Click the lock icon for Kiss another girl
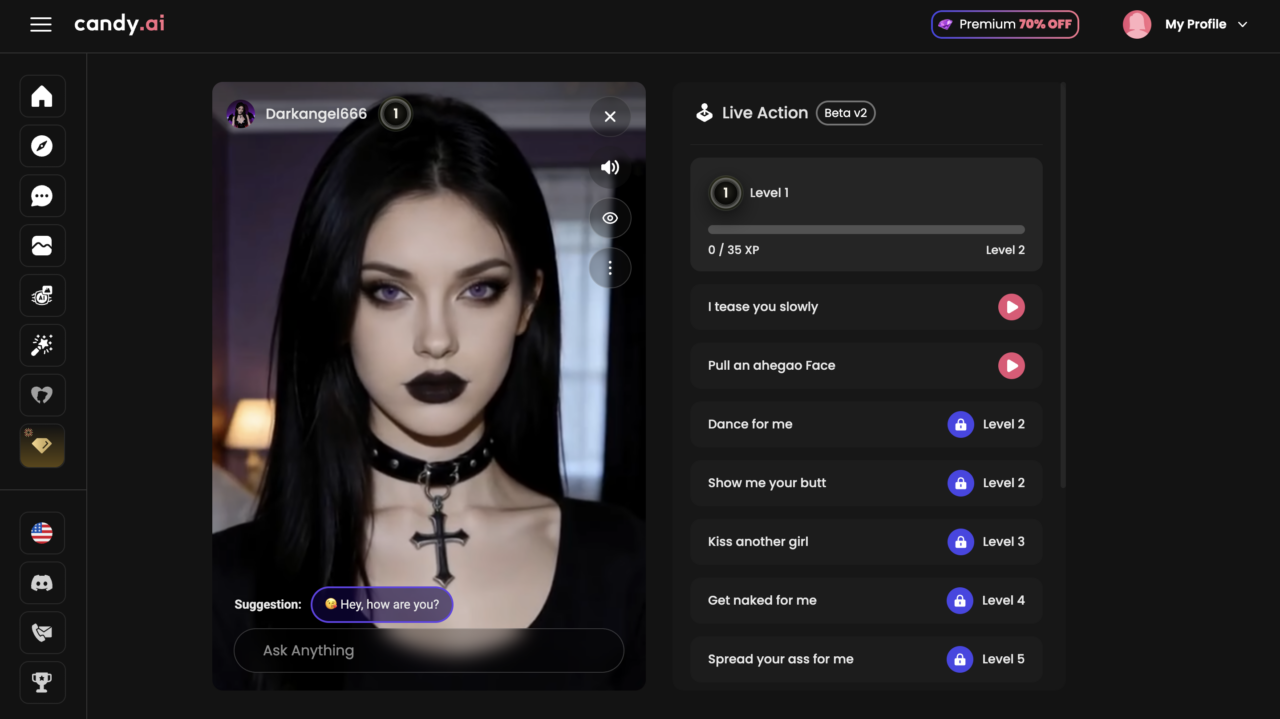1280x719 pixels. point(960,542)
